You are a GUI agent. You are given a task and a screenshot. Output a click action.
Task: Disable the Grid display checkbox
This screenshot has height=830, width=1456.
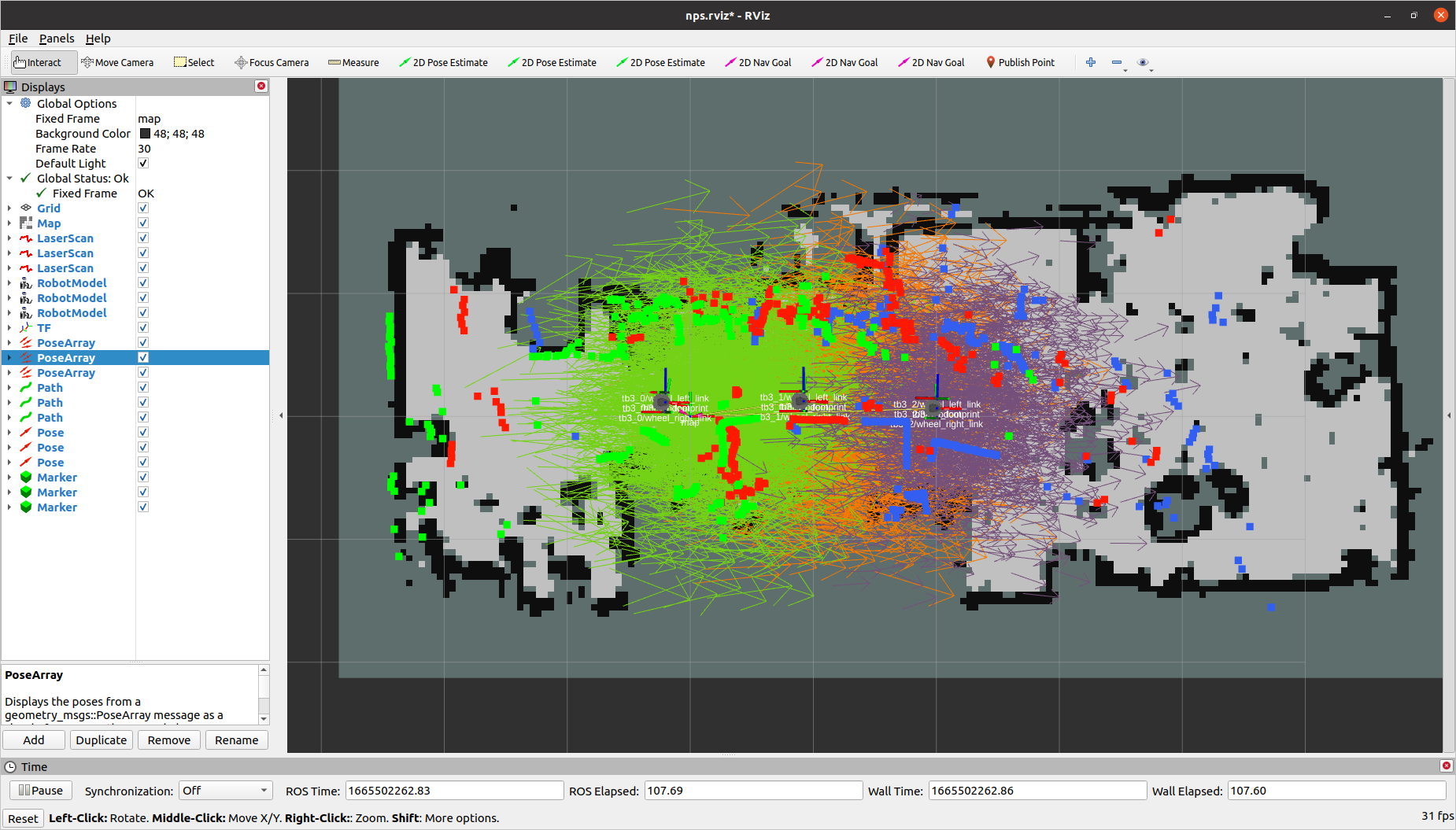(x=143, y=208)
